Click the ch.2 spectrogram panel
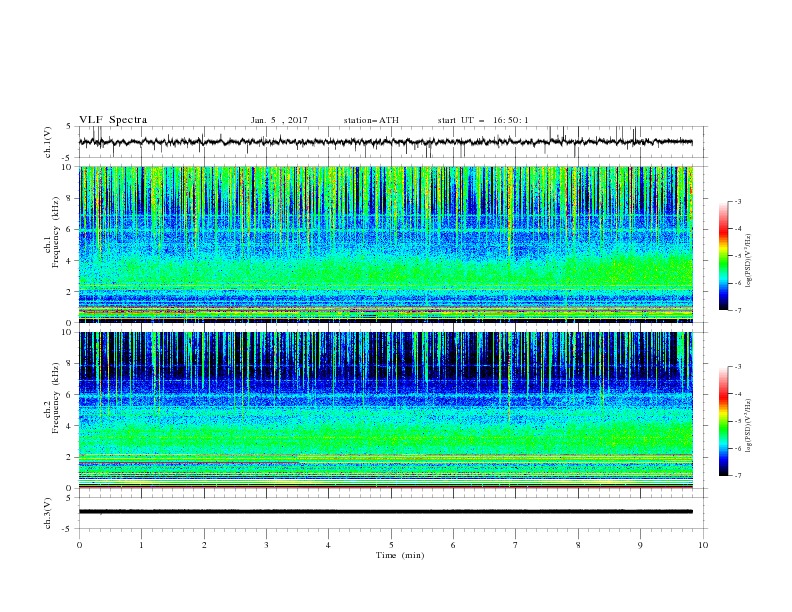The height and width of the screenshot is (612, 792). coord(386,410)
